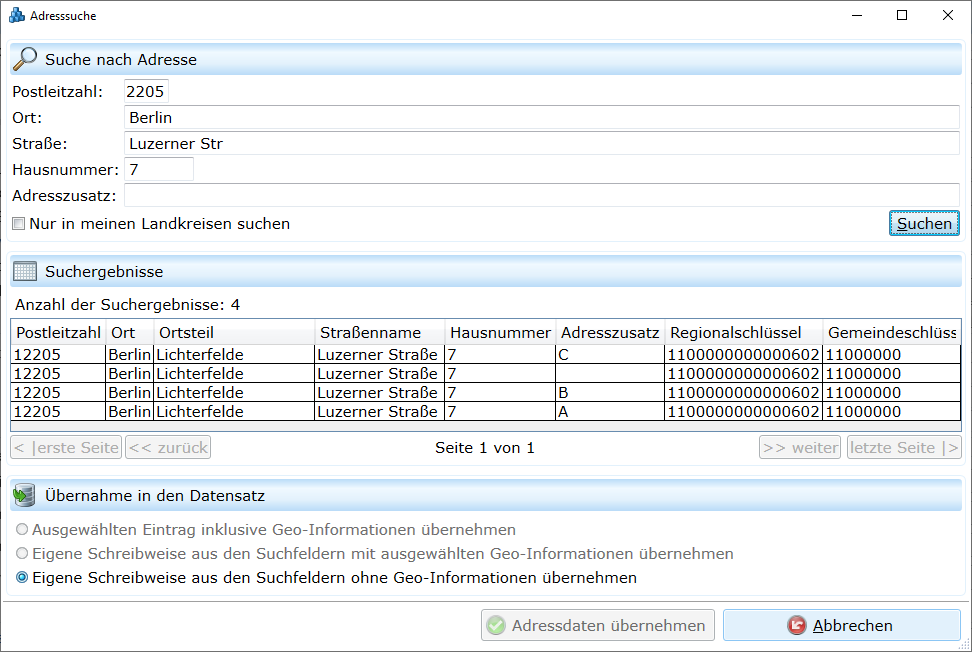The image size is (972, 652).
Task: Click the Ortsteil column header
Action: coord(233,332)
